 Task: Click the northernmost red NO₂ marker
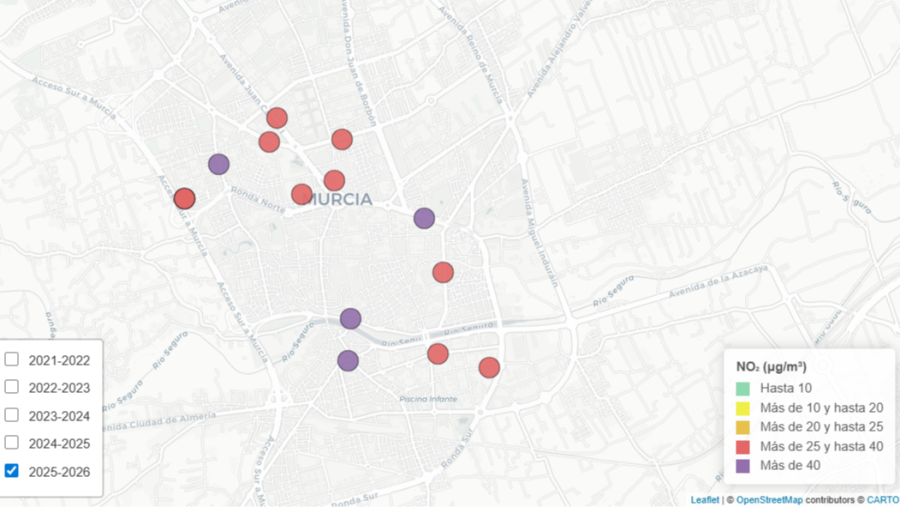[277, 118]
